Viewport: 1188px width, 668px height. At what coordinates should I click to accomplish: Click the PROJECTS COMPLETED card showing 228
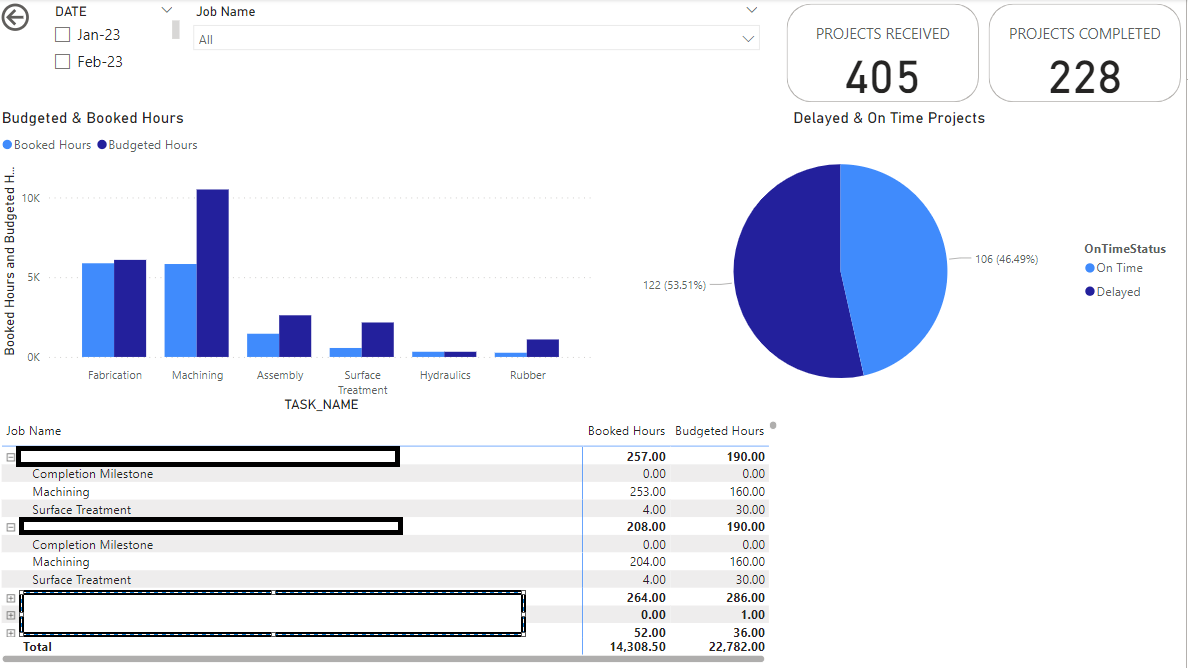coord(1085,53)
